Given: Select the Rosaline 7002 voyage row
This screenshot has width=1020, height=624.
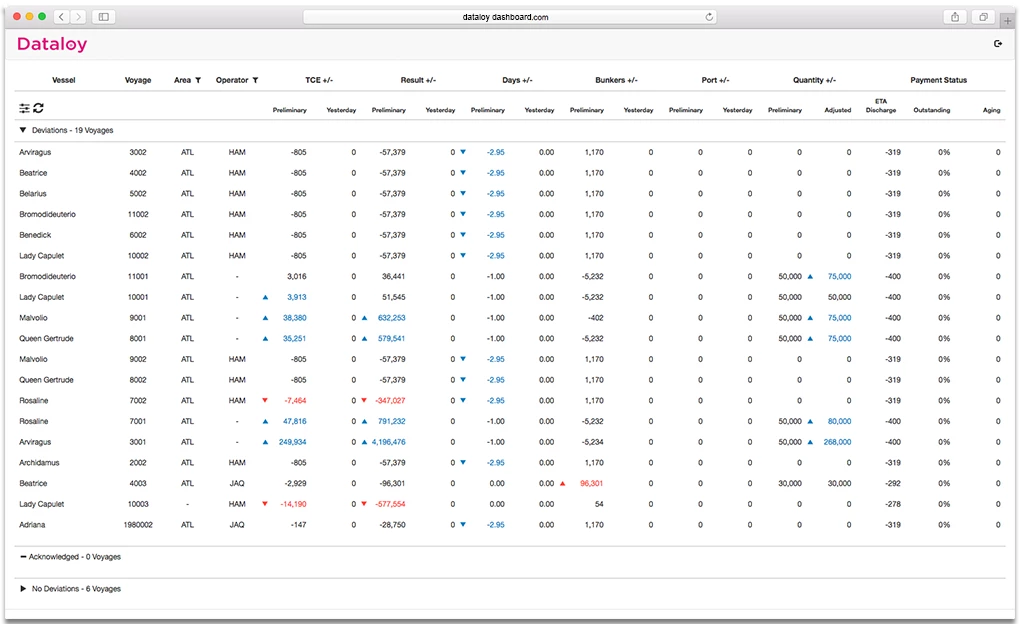Looking at the screenshot, I should [510, 401].
